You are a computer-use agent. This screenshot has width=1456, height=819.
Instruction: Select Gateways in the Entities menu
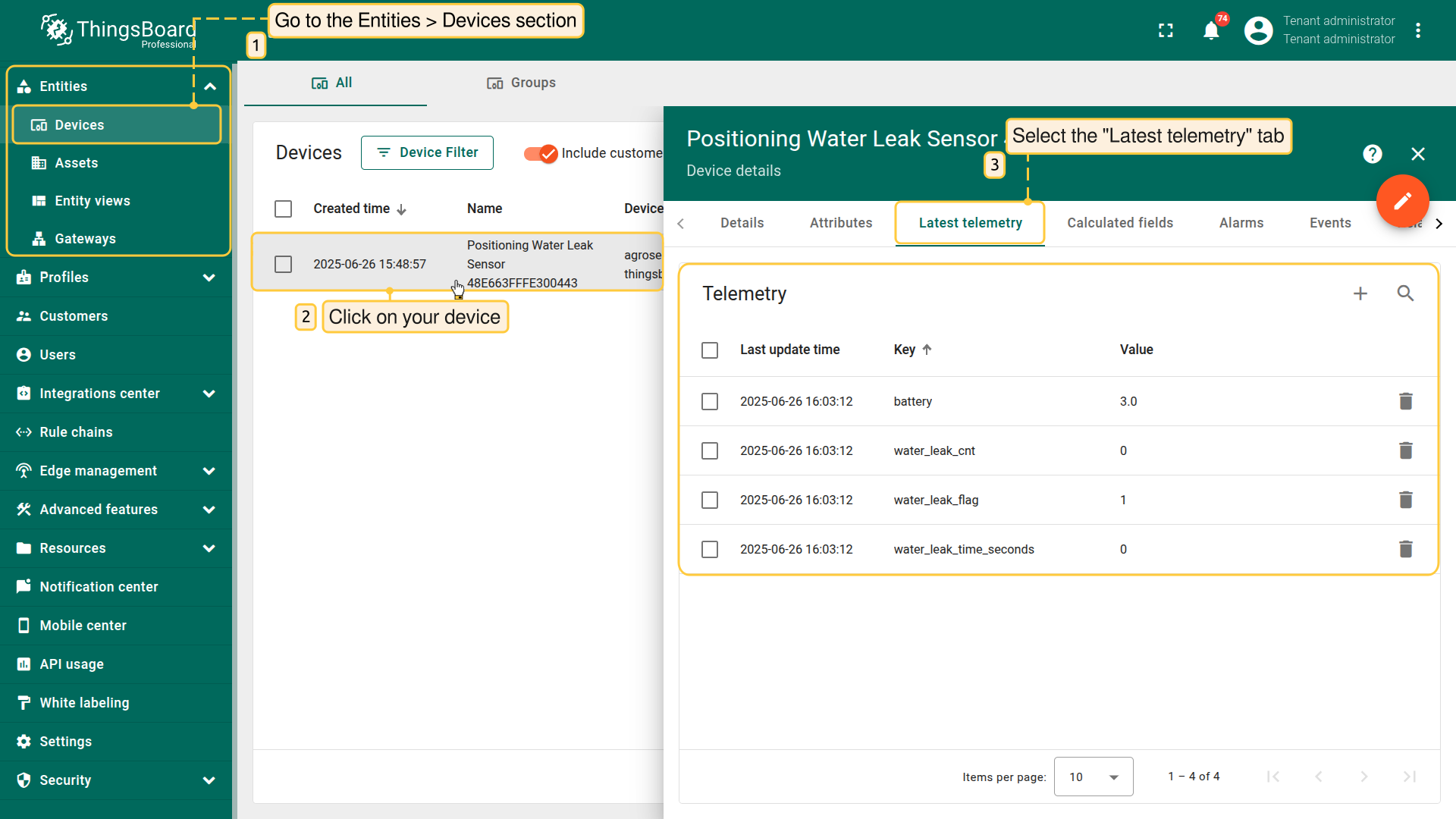click(x=84, y=238)
